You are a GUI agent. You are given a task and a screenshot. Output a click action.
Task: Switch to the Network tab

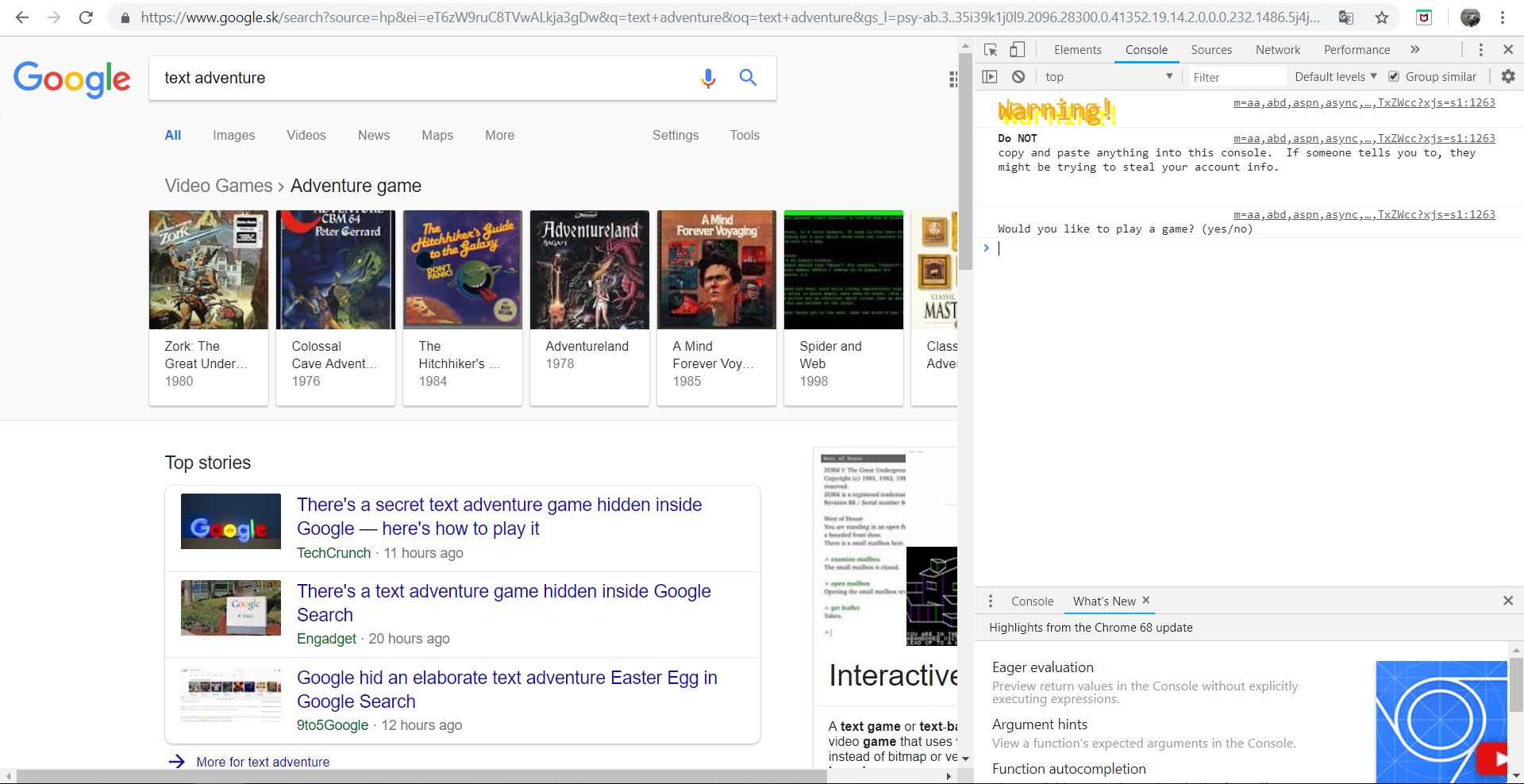point(1278,50)
